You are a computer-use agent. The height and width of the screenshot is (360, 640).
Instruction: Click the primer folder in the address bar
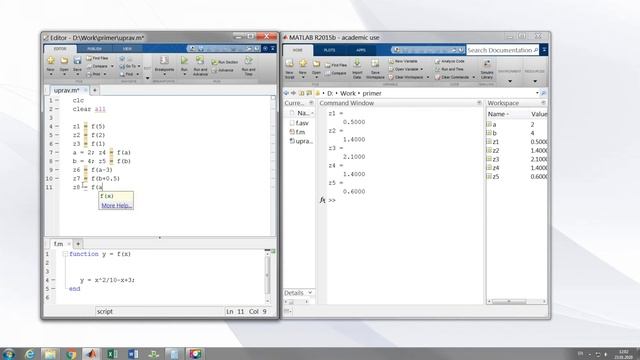[372, 93]
